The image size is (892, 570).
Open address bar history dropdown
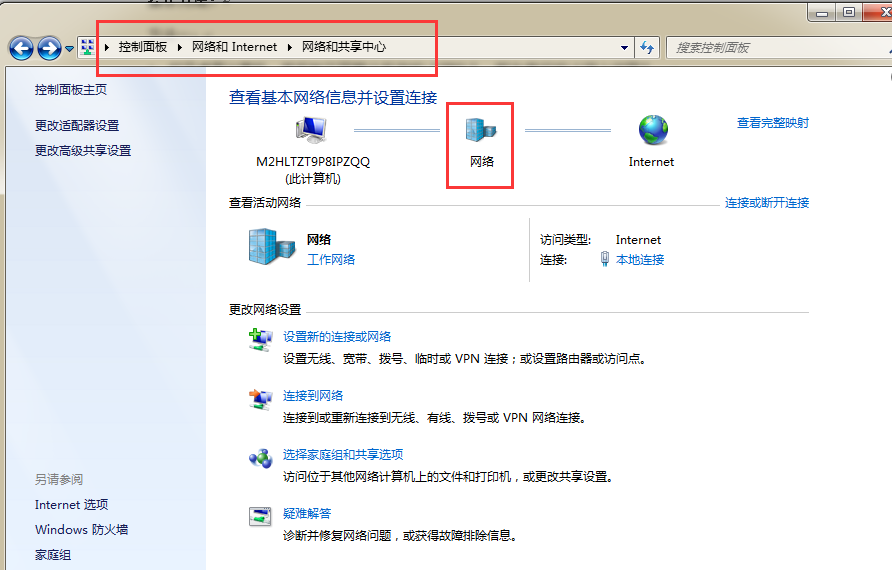pyautogui.click(x=625, y=48)
